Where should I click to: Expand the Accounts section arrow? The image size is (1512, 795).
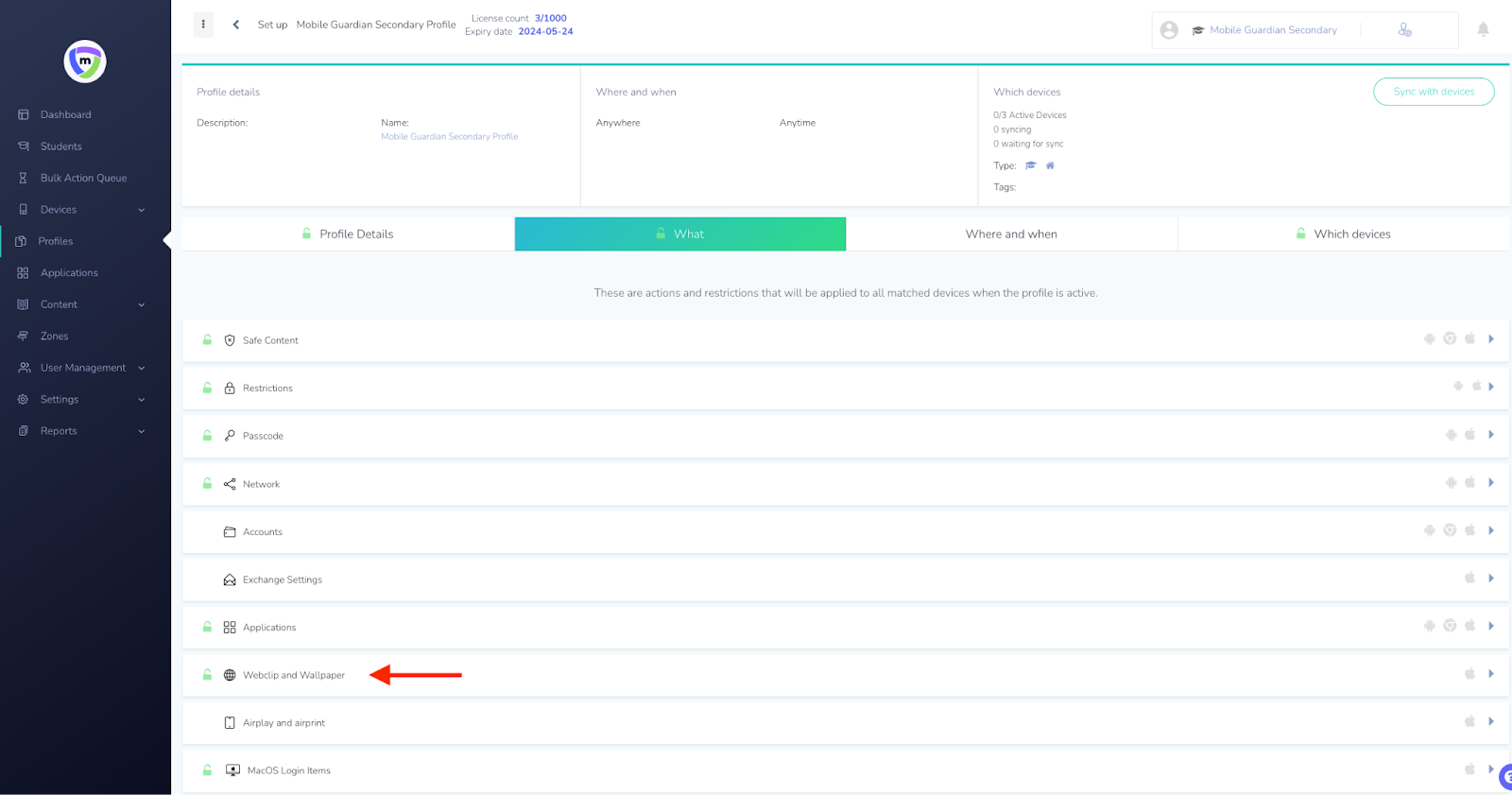[1491, 530]
